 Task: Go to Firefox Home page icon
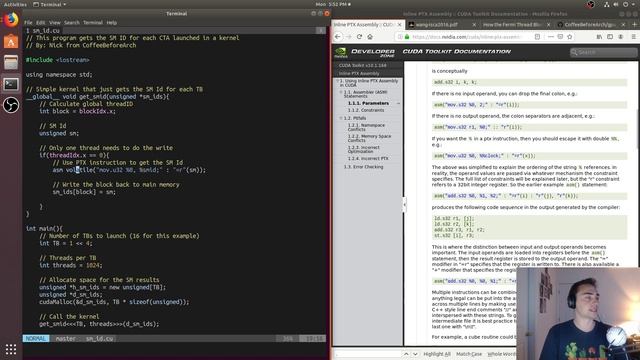(x=370, y=37)
